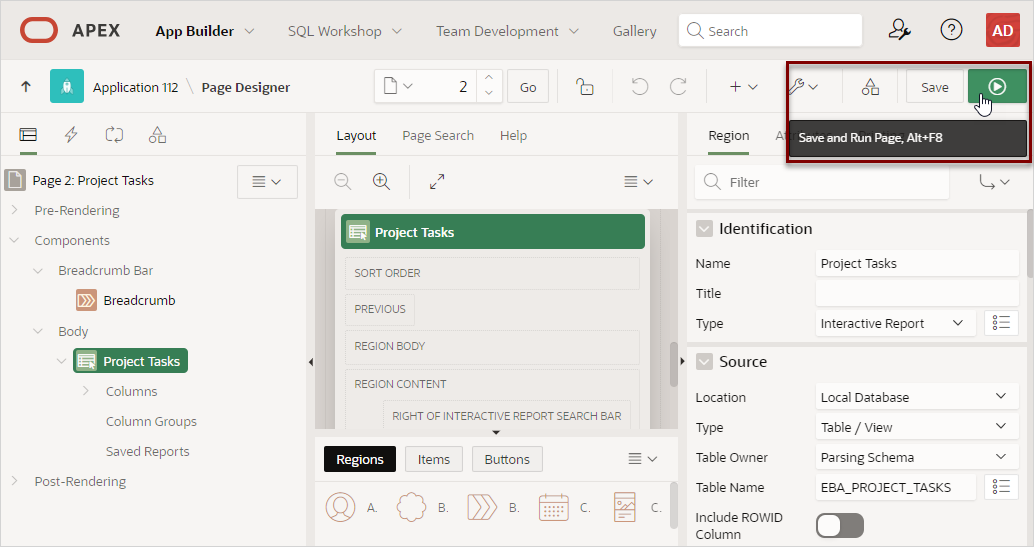Click the Expand layout icon
1034x547 pixels.
(437, 181)
